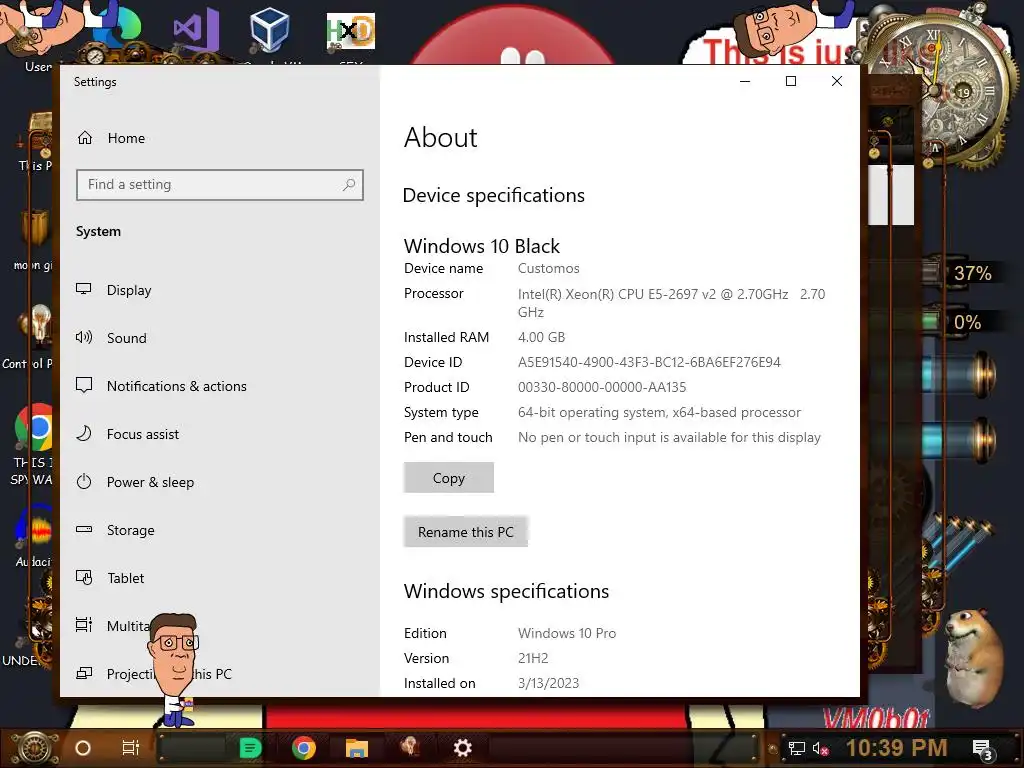The height and width of the screenshot is (768, 1024).
Task: Go to Settings Home
Action: pyautogui.click(x=111, y=138)
